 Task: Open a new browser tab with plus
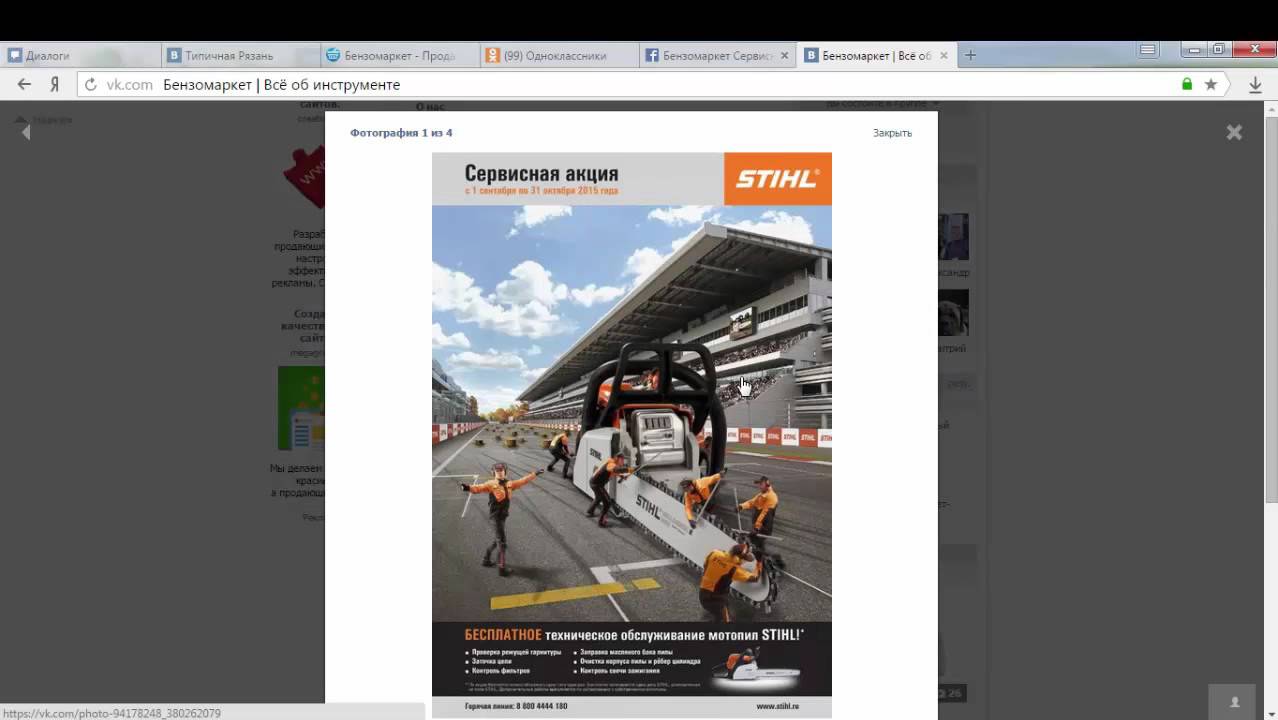pyautogui.click(x=970, y=55)
